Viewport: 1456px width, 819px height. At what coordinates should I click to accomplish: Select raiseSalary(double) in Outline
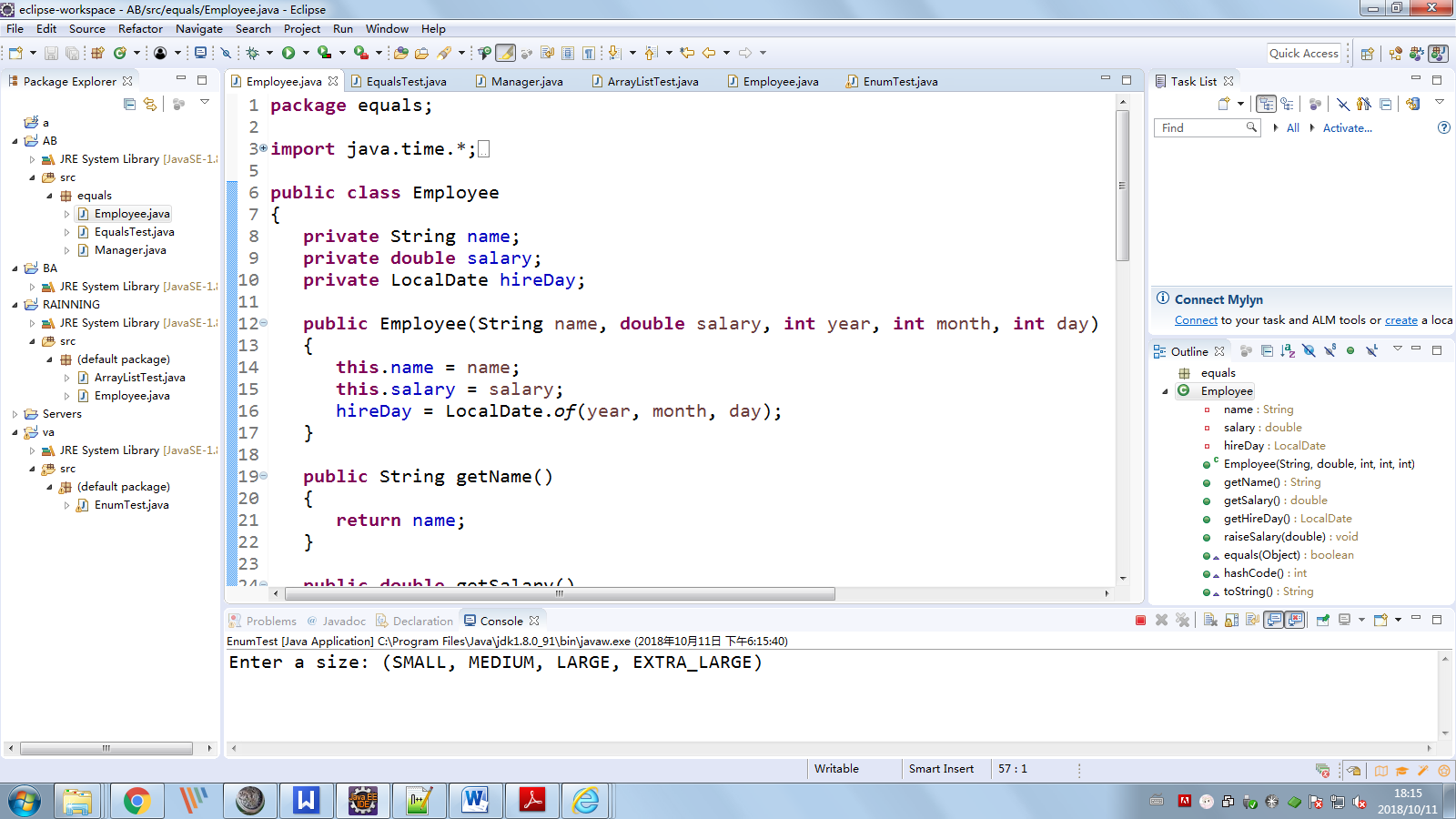click(1290, 537)
